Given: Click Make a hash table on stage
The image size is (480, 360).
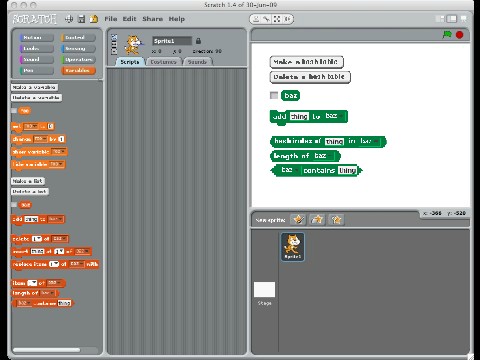Looking at the screenshot, I should tap(306, 62).
